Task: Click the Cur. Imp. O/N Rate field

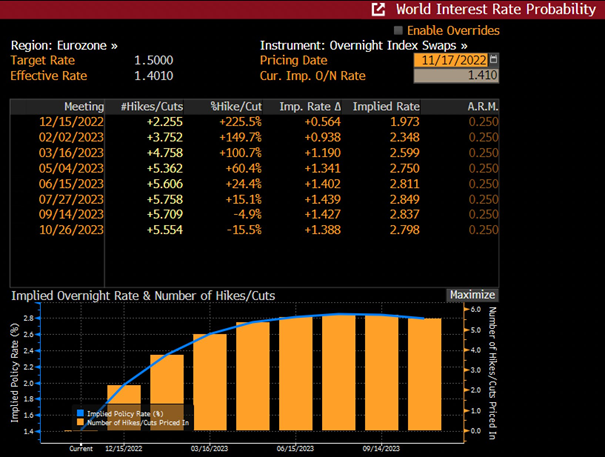Action: 456,75
